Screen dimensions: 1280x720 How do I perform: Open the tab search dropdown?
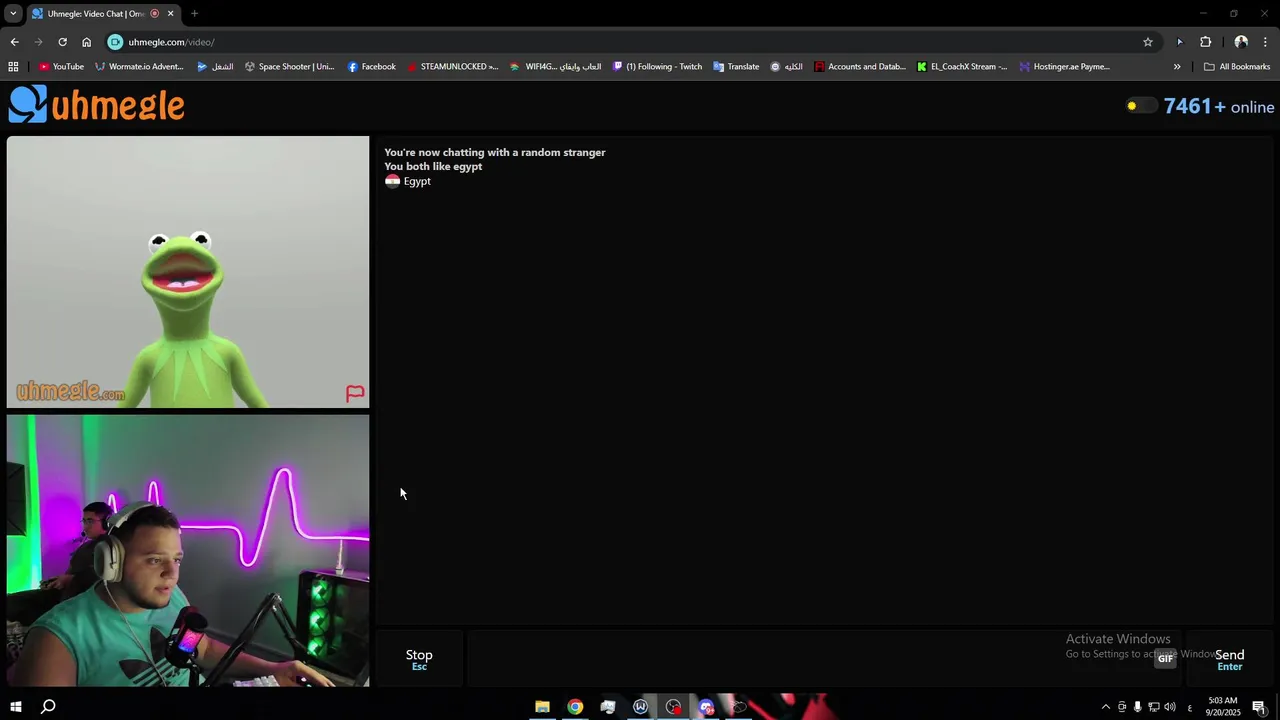click(13, 13)
